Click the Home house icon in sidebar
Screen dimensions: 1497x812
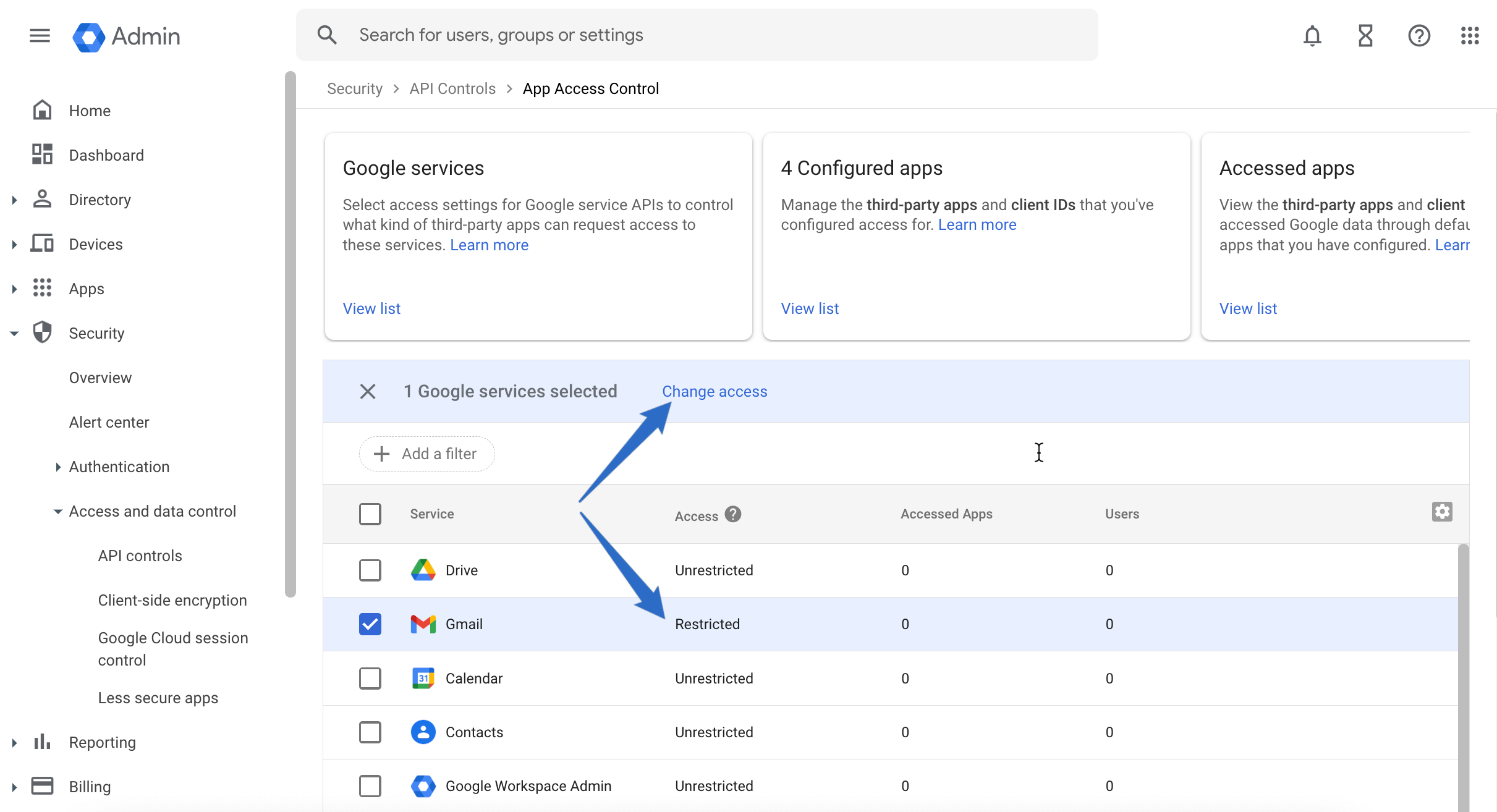(x=42, y=110)
